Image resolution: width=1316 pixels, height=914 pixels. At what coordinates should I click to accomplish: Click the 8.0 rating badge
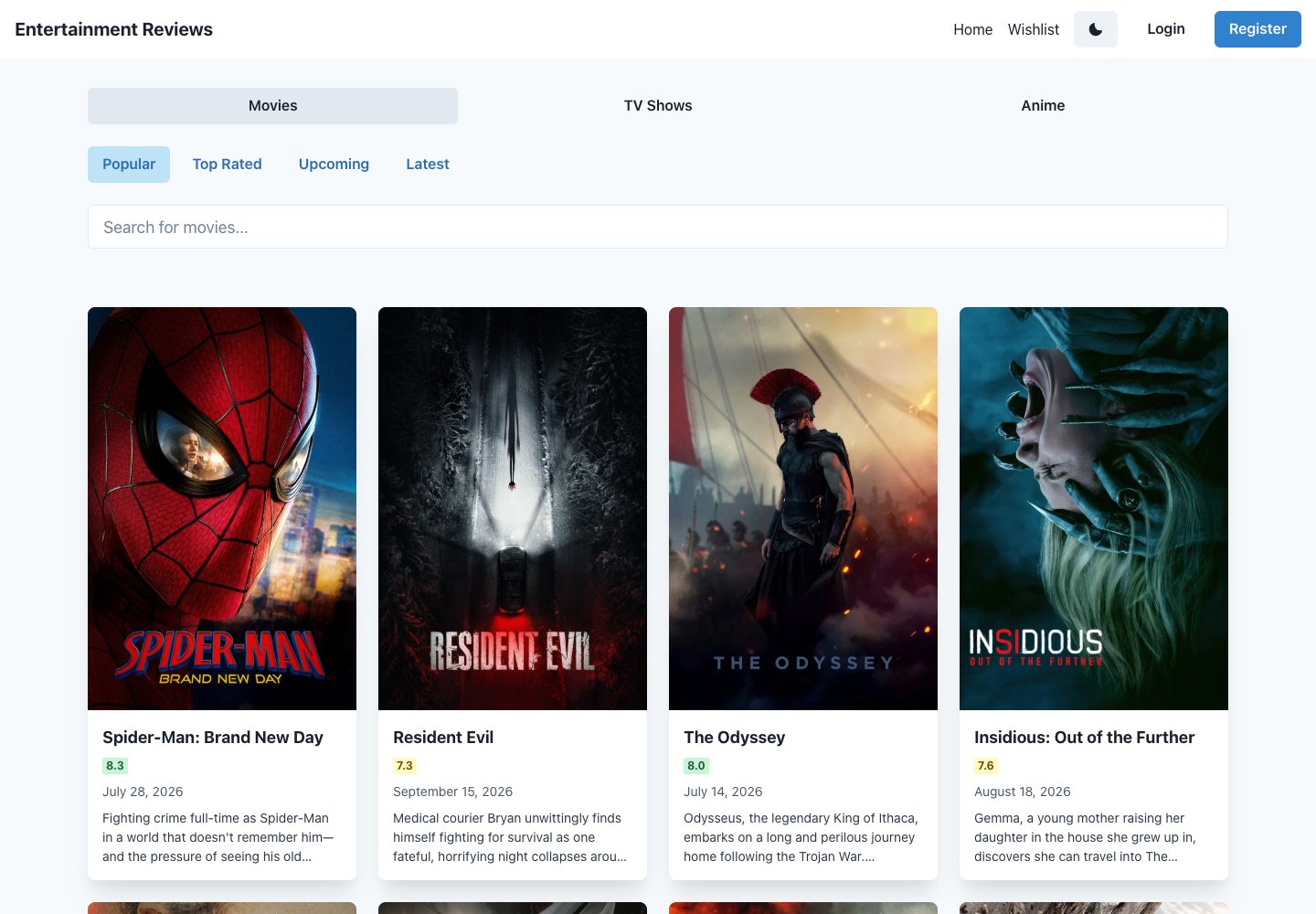(x=696, y=766)
